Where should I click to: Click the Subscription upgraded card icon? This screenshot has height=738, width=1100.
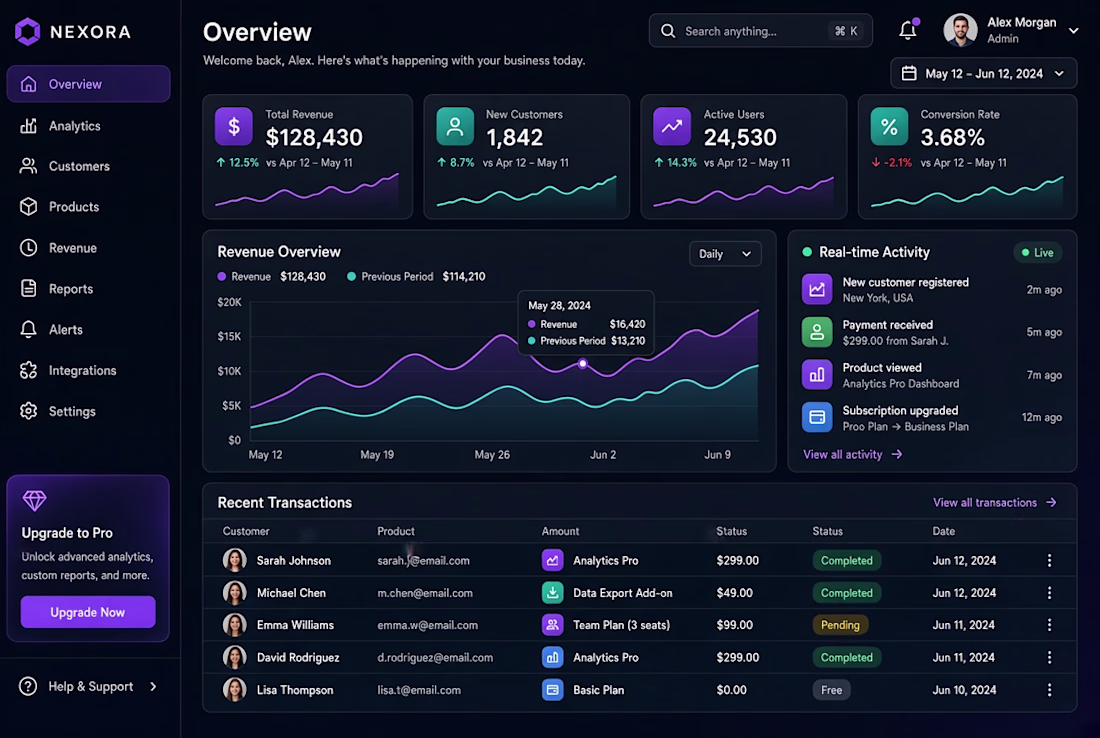(x=817, y=417)
